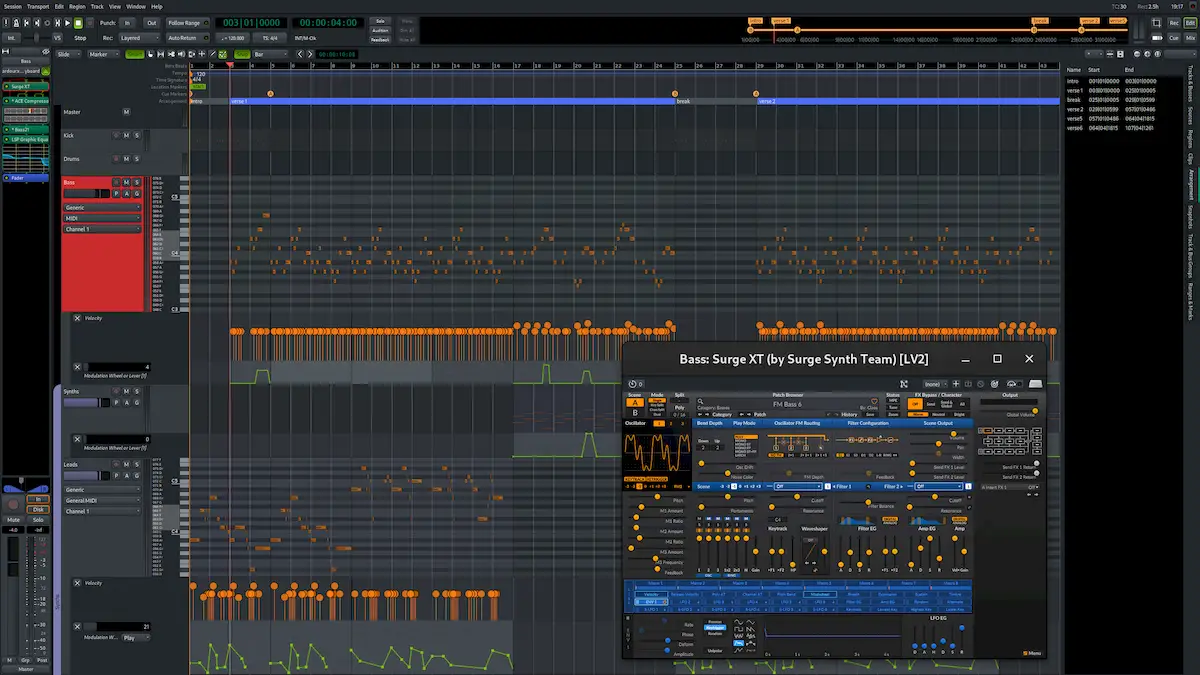The image size is (1200, 675).
Task: Open the Region menu
Action: (x=77, y=6)
